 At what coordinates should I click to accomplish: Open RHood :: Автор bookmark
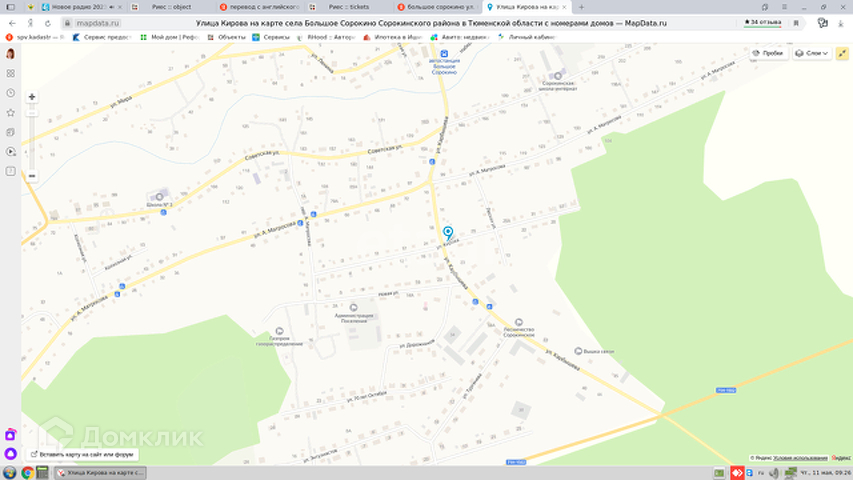coord(326,37)
